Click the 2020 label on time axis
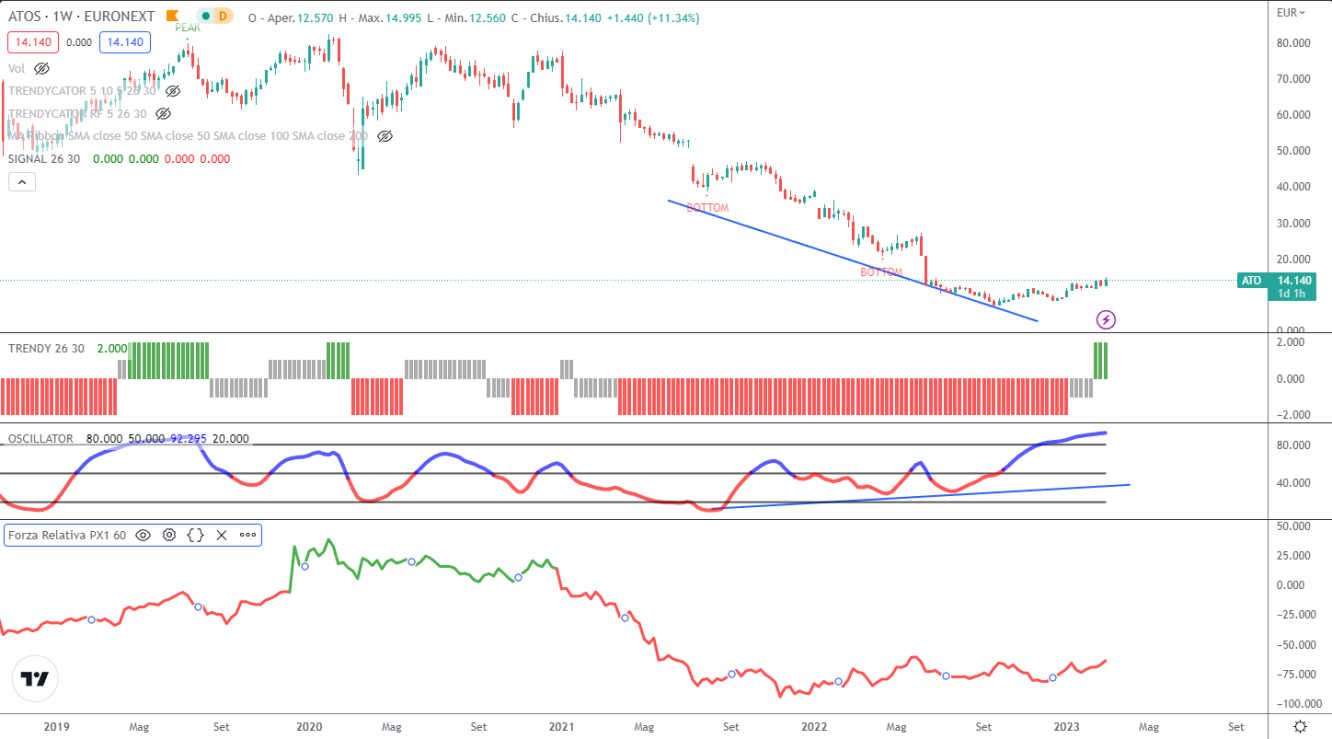 tap(309, 727)
